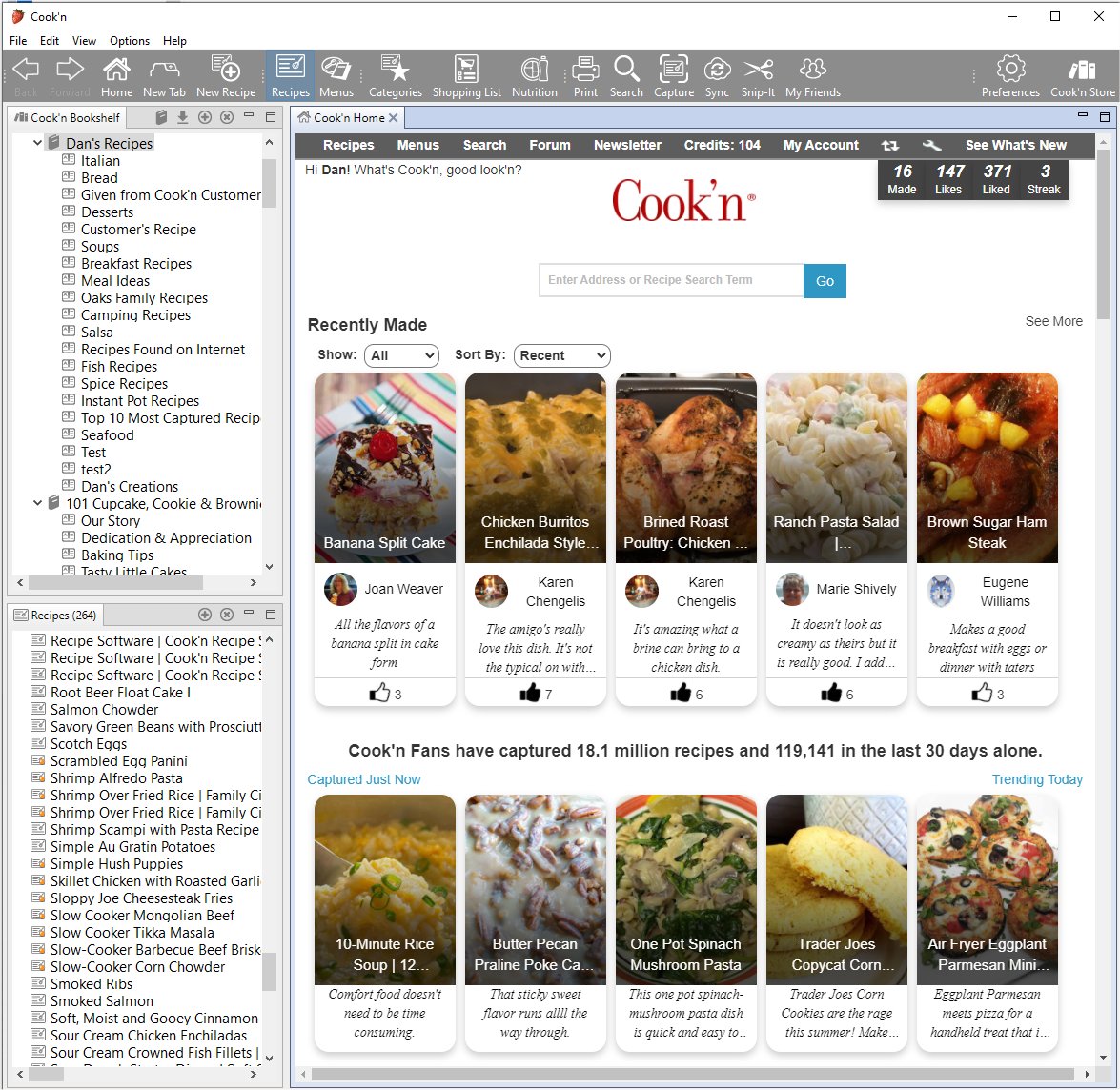Launch the Capture tool
Image resolution: width=1120 pixels, height=1090 pixels.
[x=674, y=75]
